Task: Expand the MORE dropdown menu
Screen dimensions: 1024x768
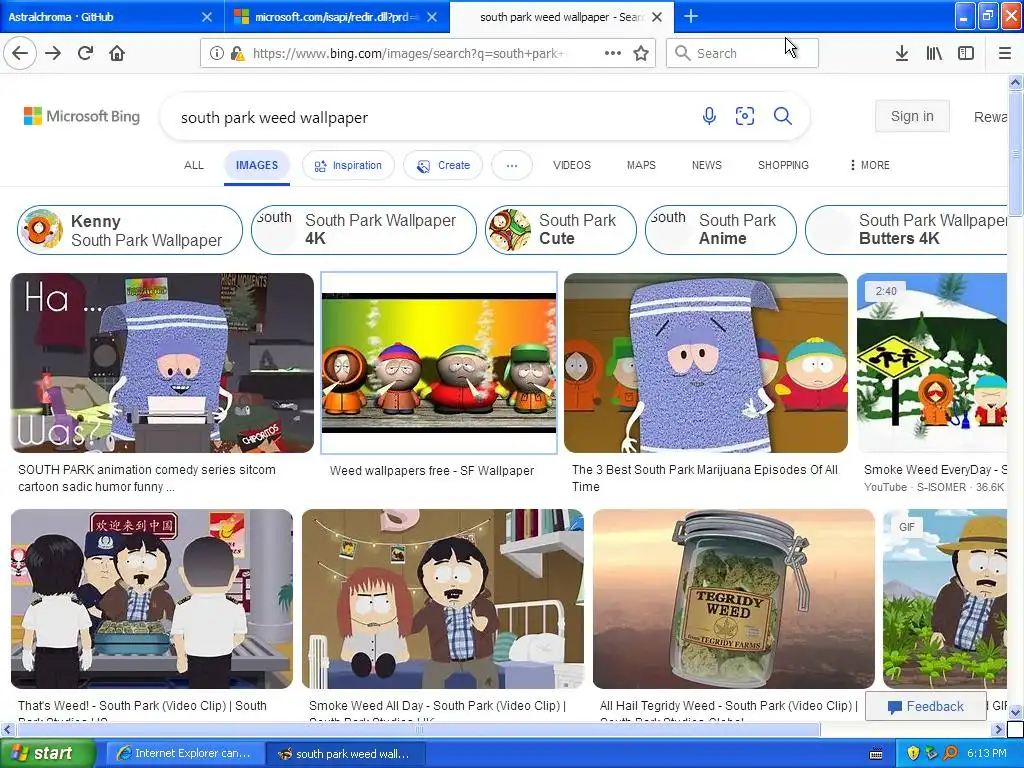Action: point(870,165)
